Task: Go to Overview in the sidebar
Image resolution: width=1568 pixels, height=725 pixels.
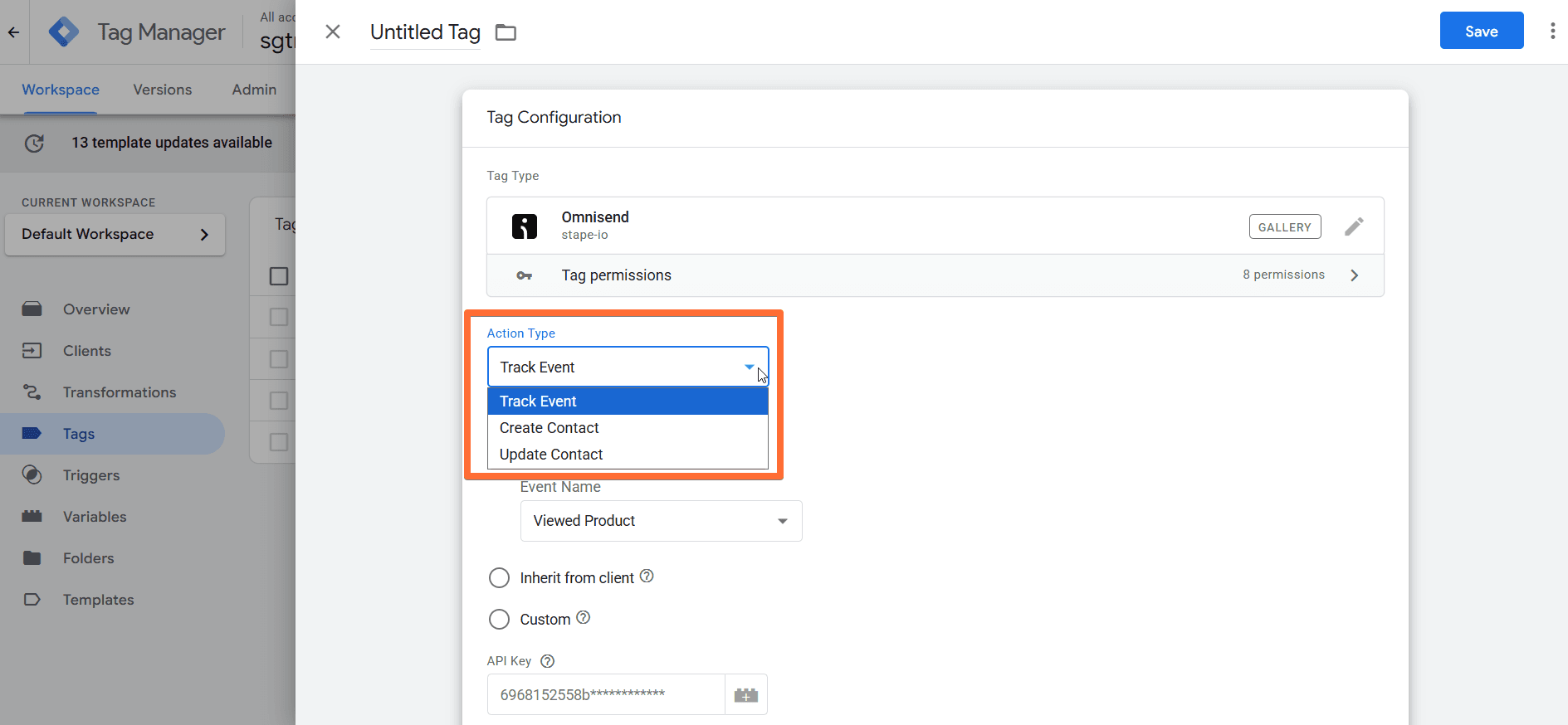Action: tap(96, 309)
